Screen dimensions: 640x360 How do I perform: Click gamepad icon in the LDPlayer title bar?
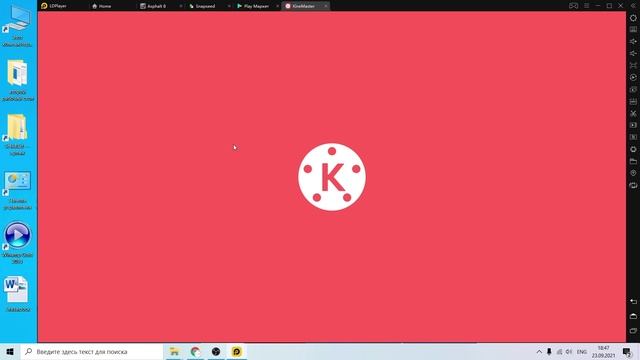coord(573,6)
